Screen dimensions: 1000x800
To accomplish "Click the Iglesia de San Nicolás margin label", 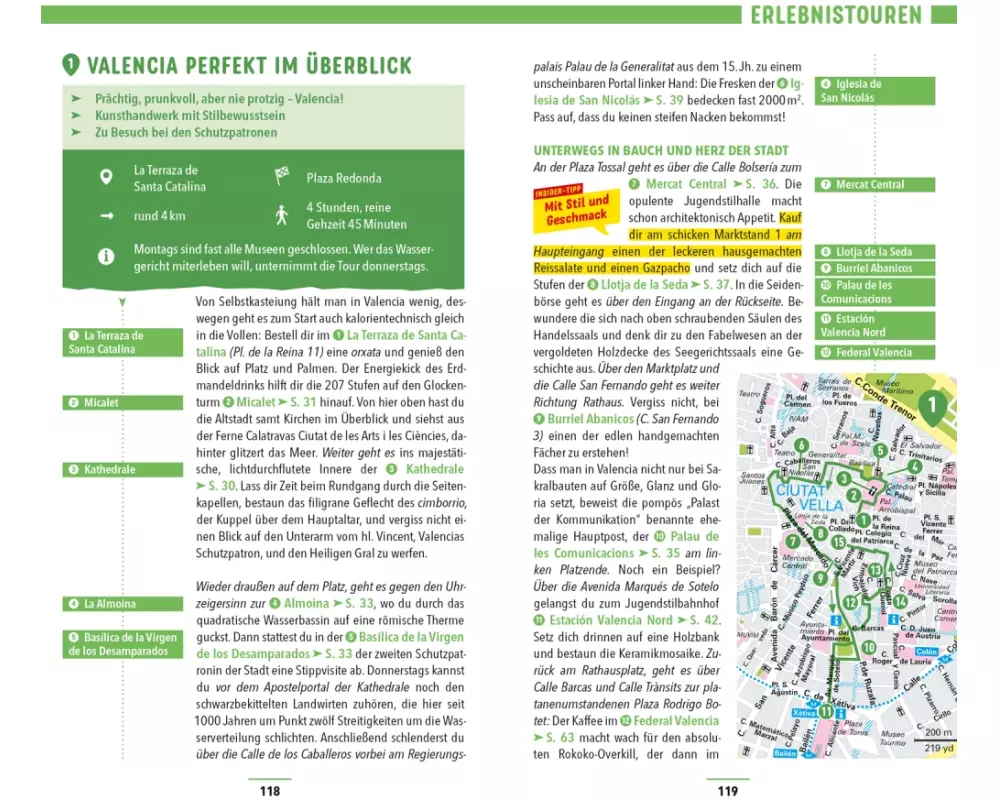I will click(x=875, y=91).
